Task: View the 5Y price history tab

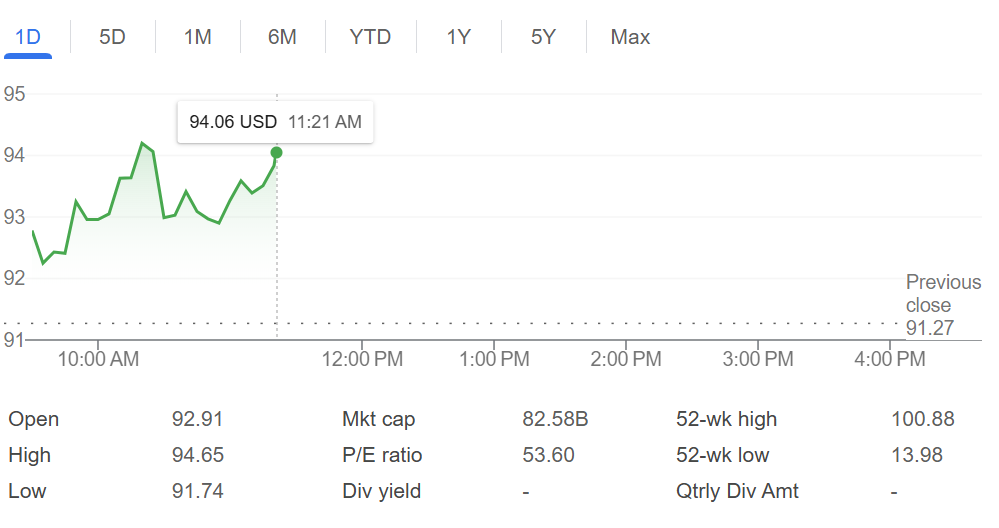Action: [x=543, y=37]
